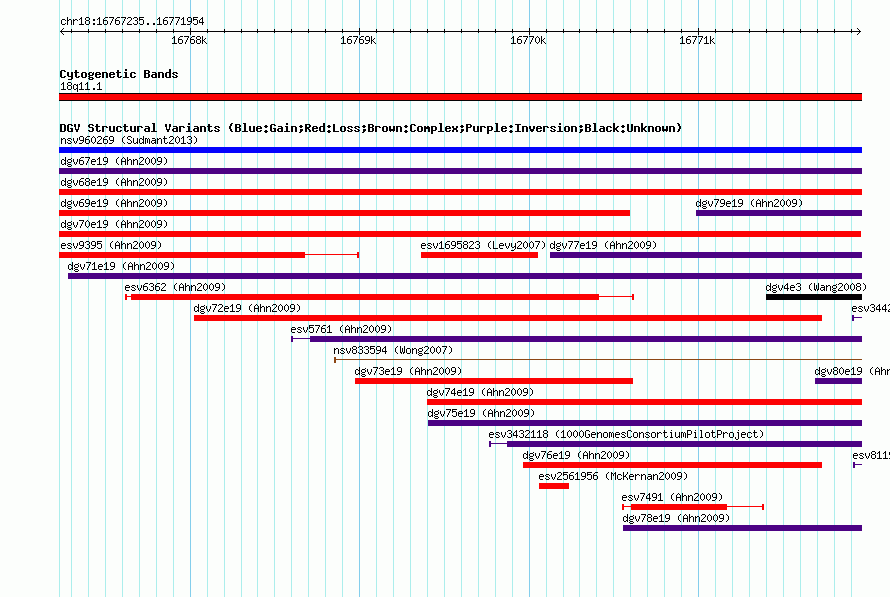The image size is (890, 597).
Task: Select the purple dgv79e19 inversion bar
Action: tap(779, 213)
